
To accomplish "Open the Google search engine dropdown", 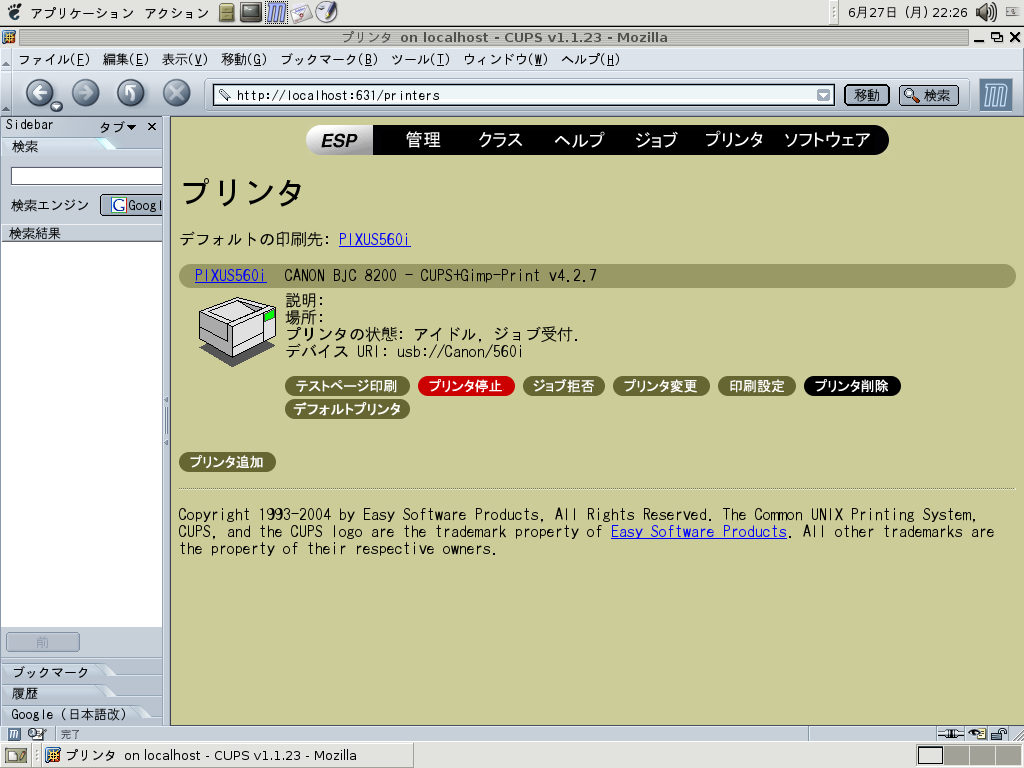I will tap(132, 205).
